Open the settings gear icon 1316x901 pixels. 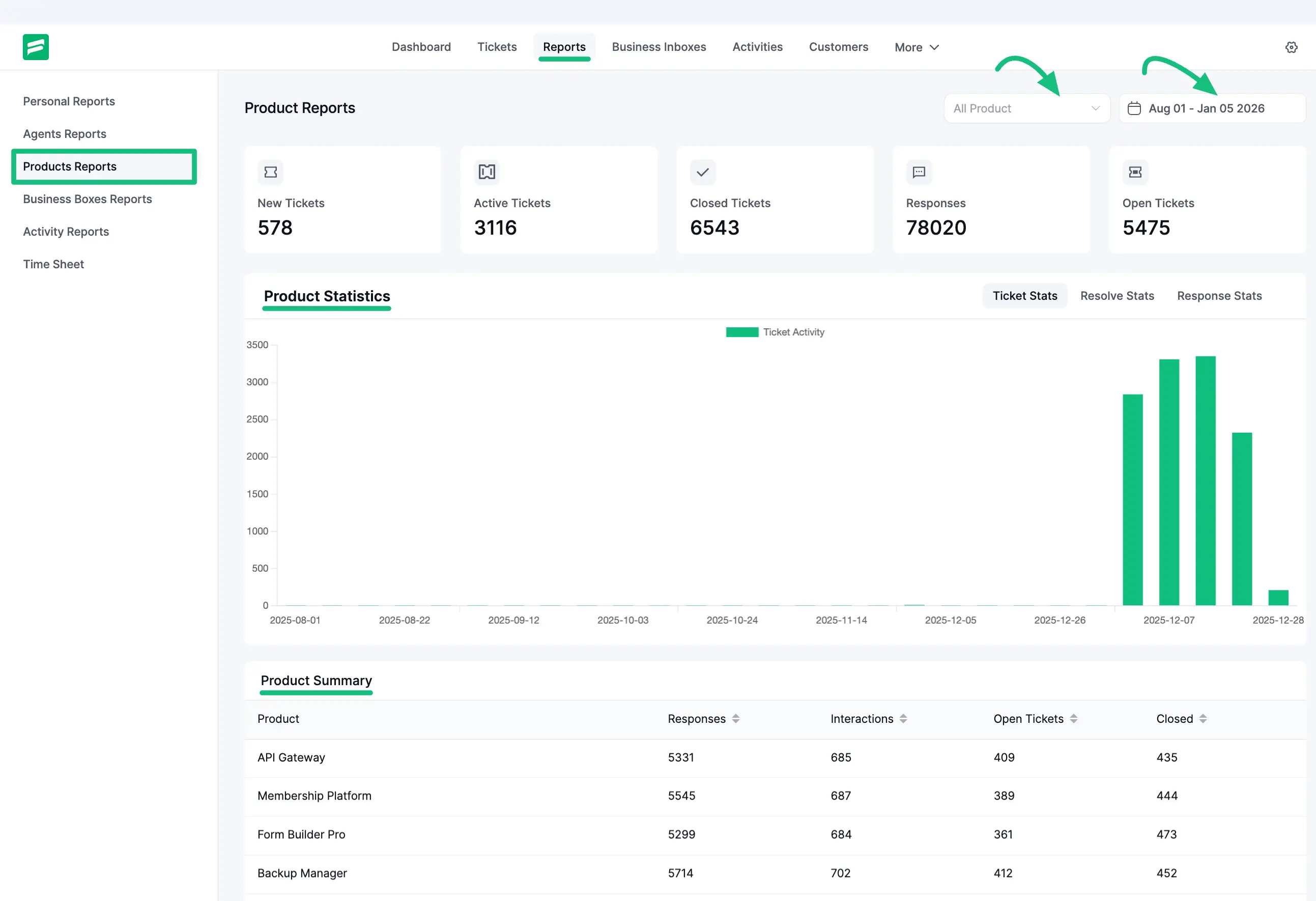pos(1291,47)
